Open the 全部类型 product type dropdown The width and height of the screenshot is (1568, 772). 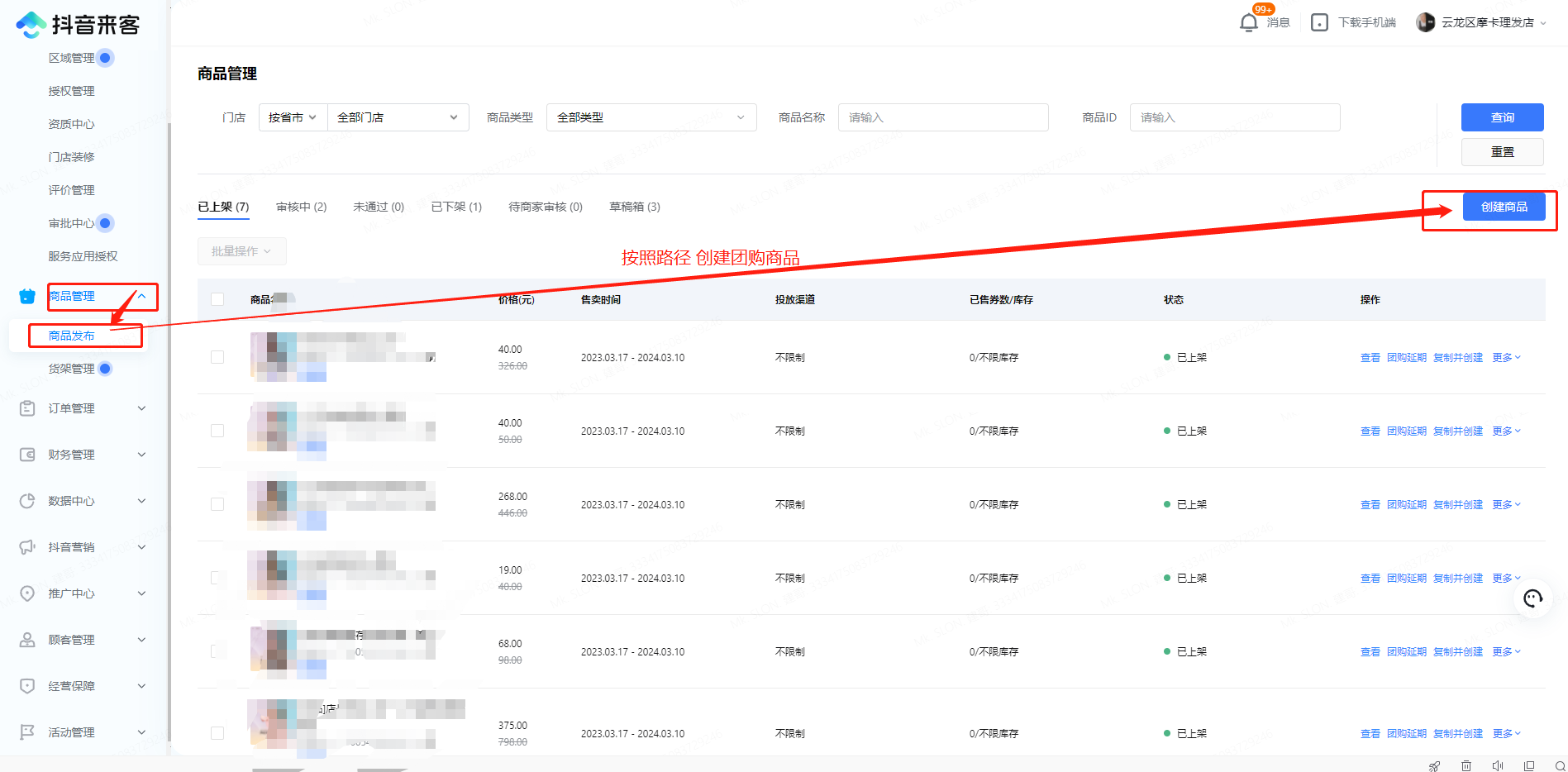point(651,117)
